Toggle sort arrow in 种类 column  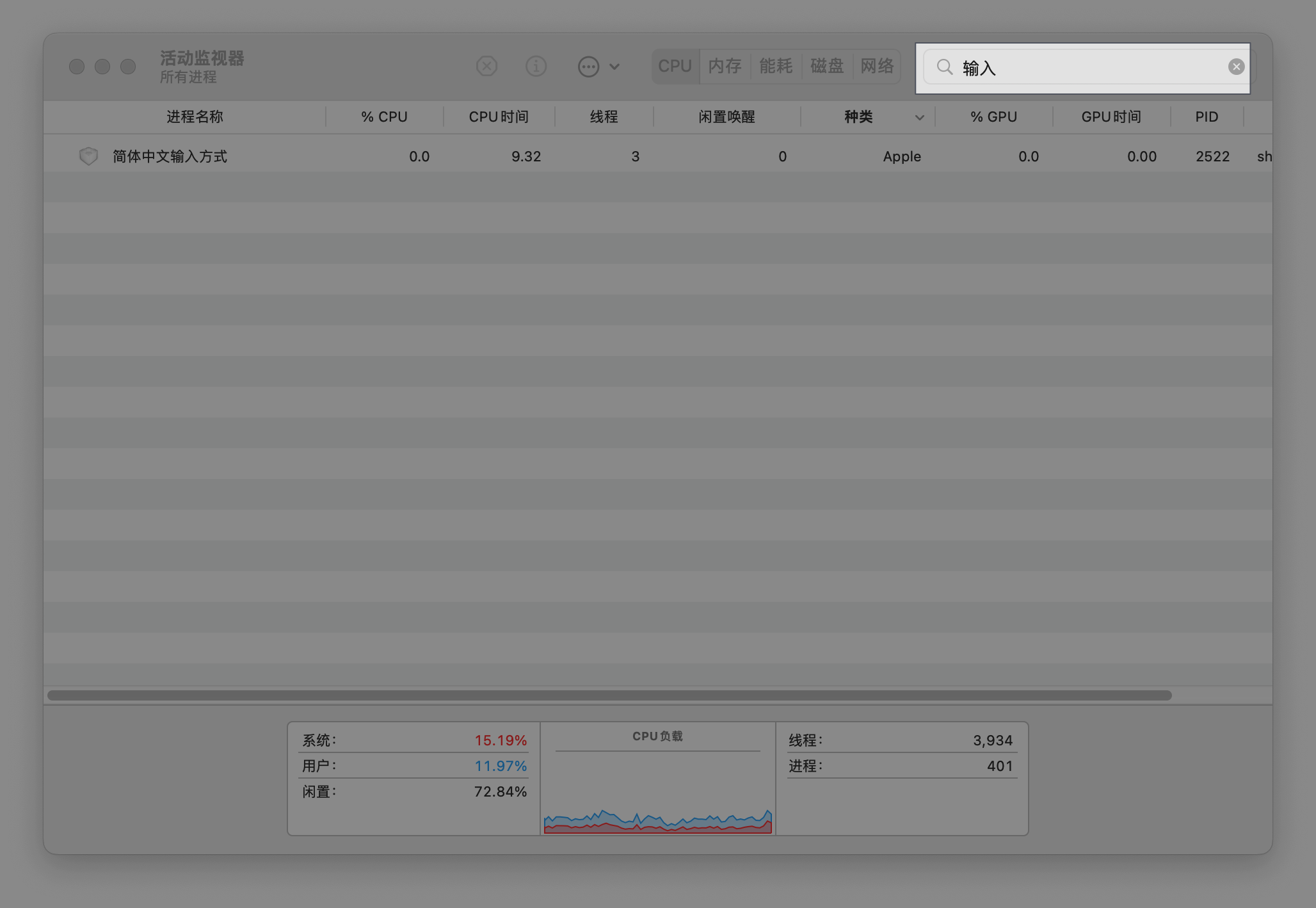[x=919, y=117]
